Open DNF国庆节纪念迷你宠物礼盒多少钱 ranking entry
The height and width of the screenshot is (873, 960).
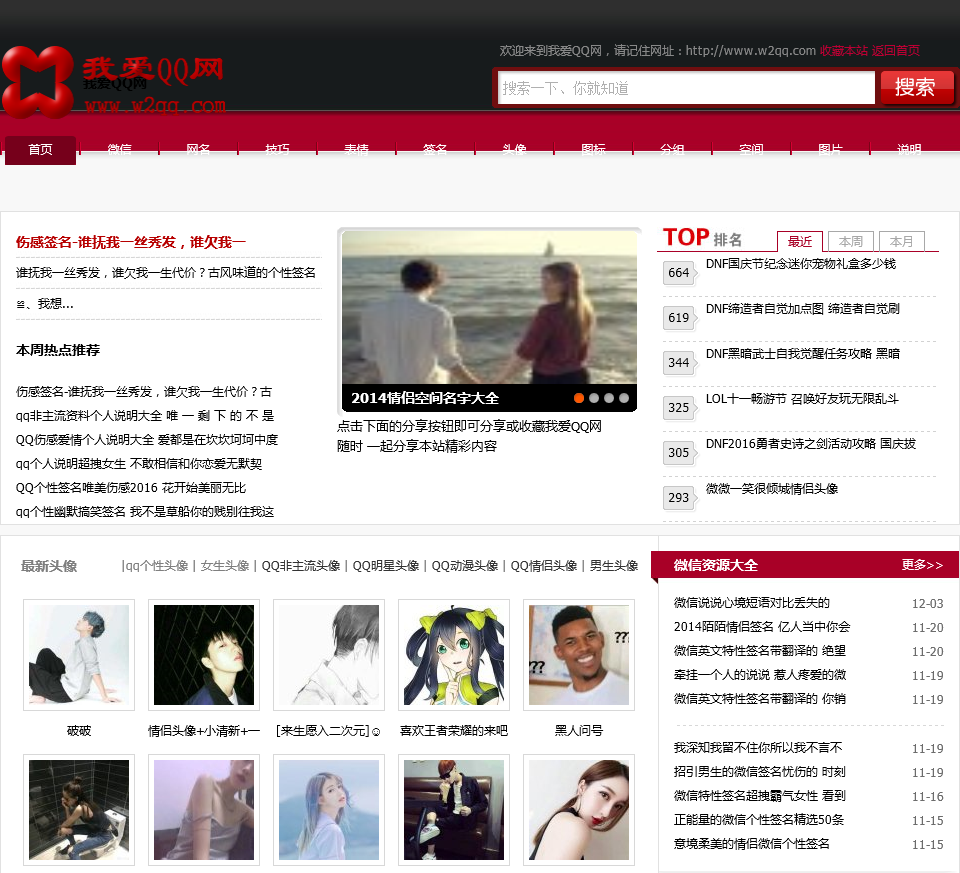(801, 264)
